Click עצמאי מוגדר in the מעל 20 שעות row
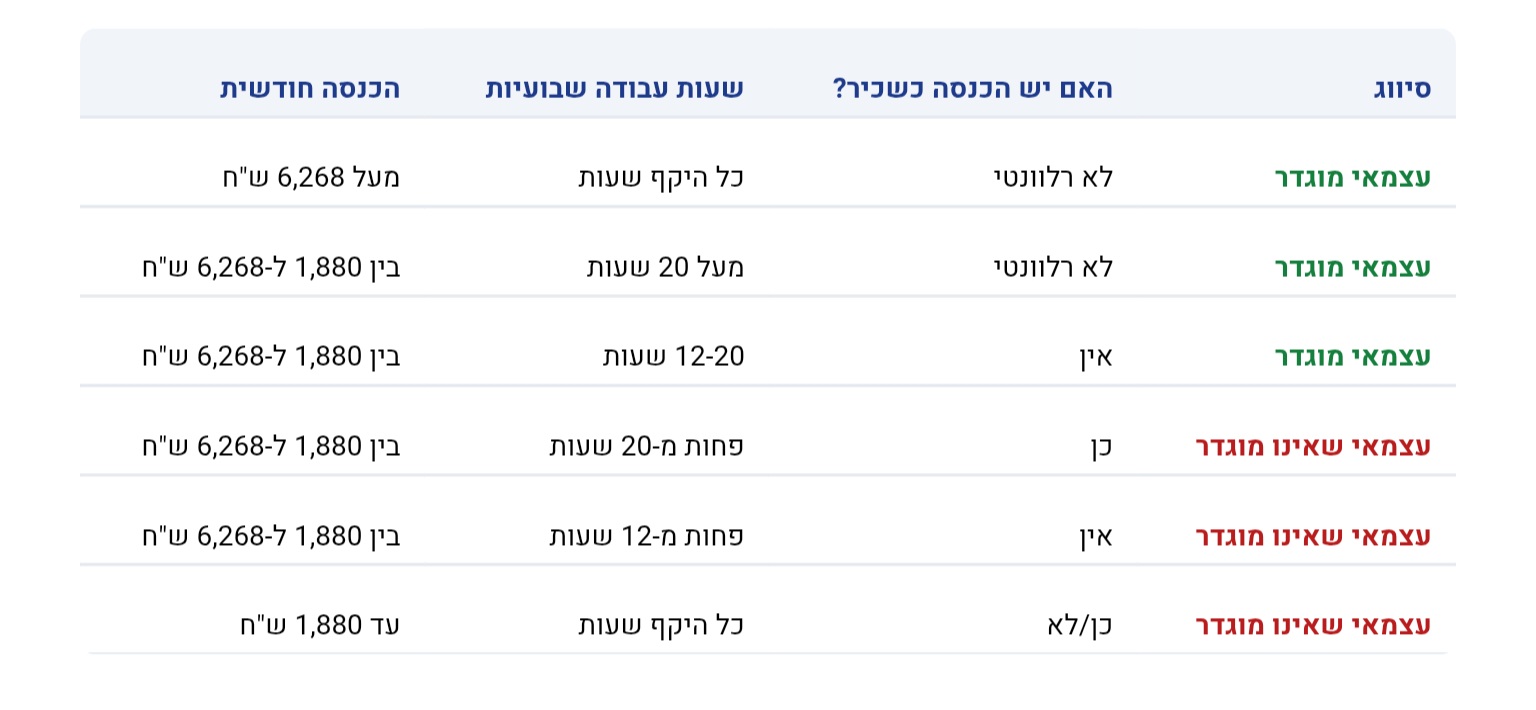 [1352, 267]
